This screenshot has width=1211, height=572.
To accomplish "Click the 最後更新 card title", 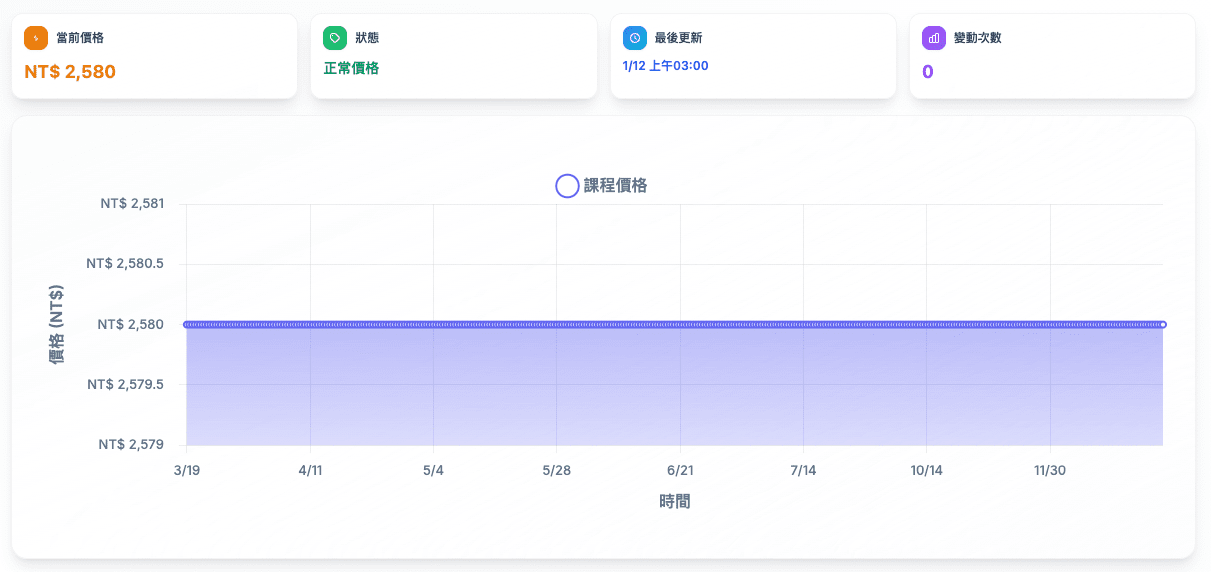I will tap(678, 38).
